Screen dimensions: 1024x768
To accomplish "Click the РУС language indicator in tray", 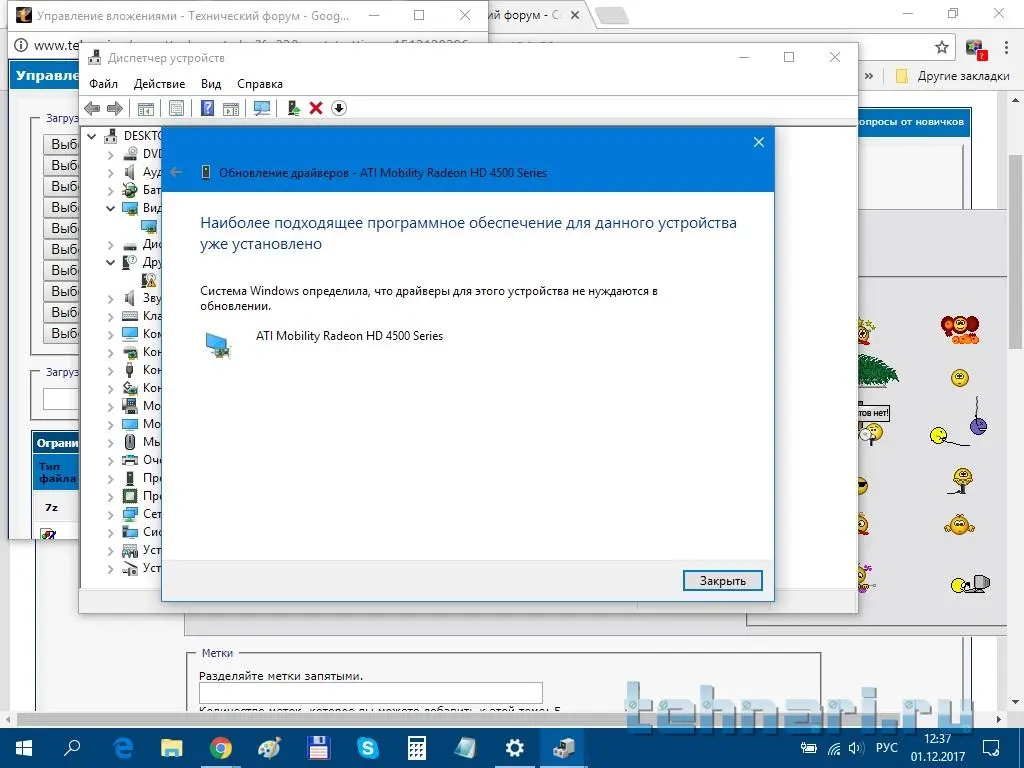I will [886, 748].
